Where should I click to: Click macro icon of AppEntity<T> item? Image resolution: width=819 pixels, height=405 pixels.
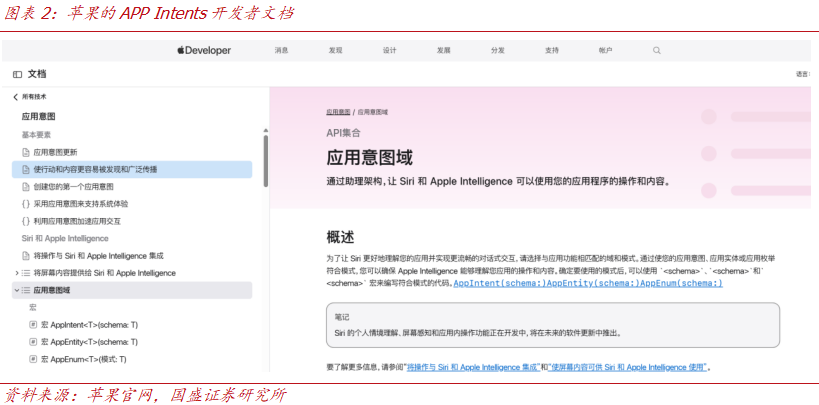point(33,342)
